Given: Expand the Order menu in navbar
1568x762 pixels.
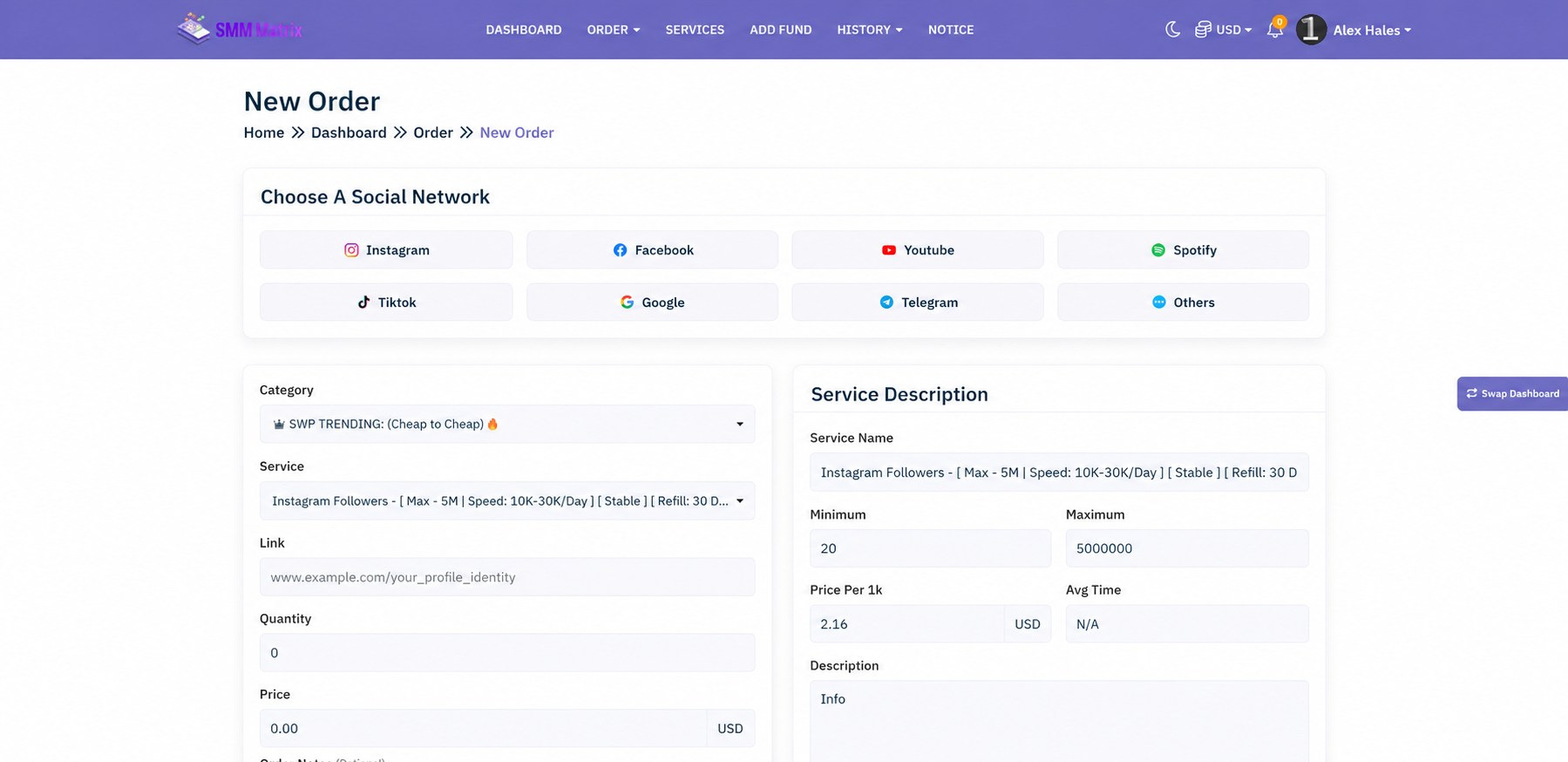Looking at the screenshot, I should [614, 30].
